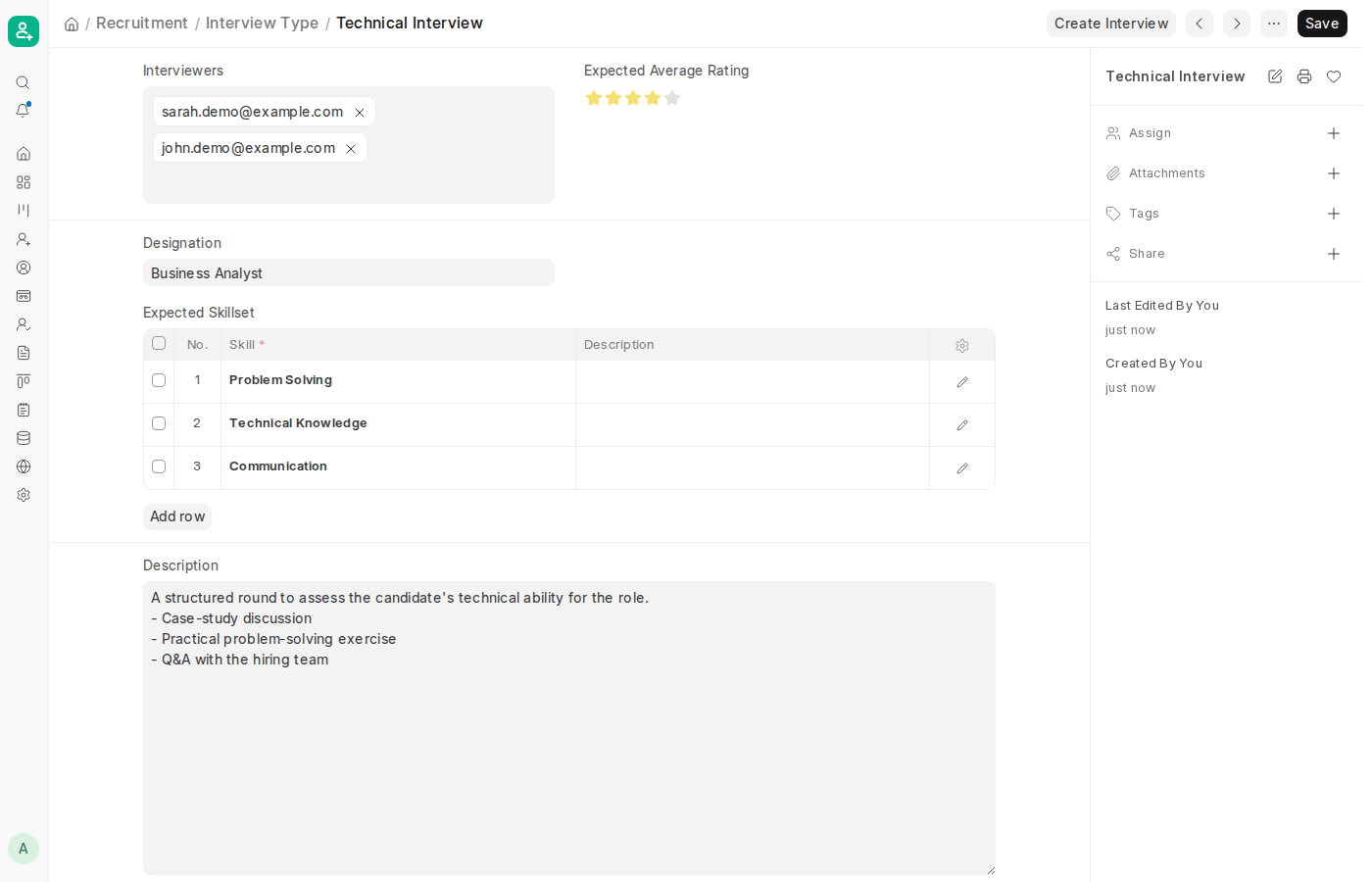This screenshot has height=882, width=1372.
Task: Add a tag with the Tags plus
Action: point(1334,214)
